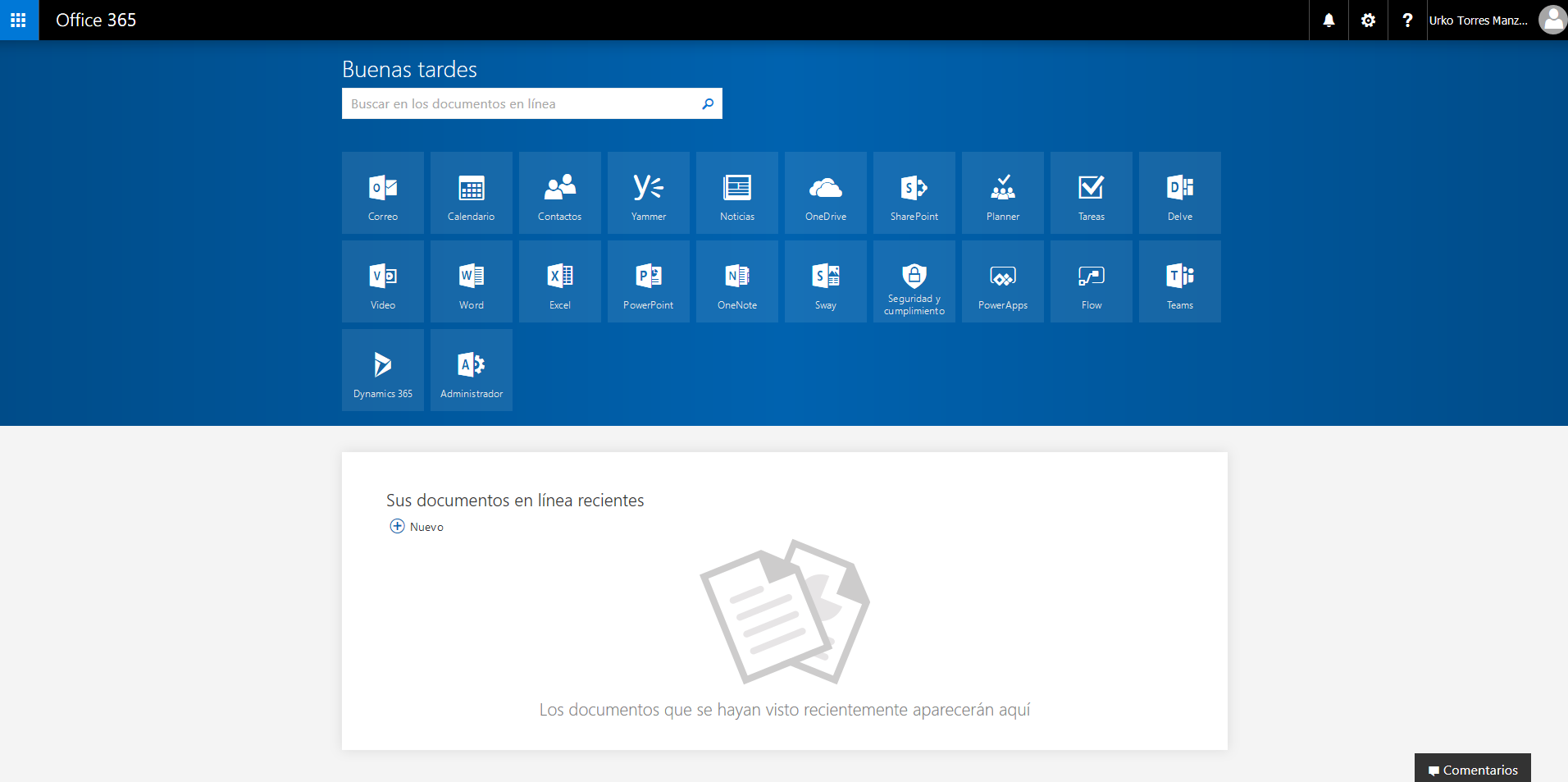Launch the PowerApps app tile
This screenshot has height=782, width=1568.
pos(1003,281)
